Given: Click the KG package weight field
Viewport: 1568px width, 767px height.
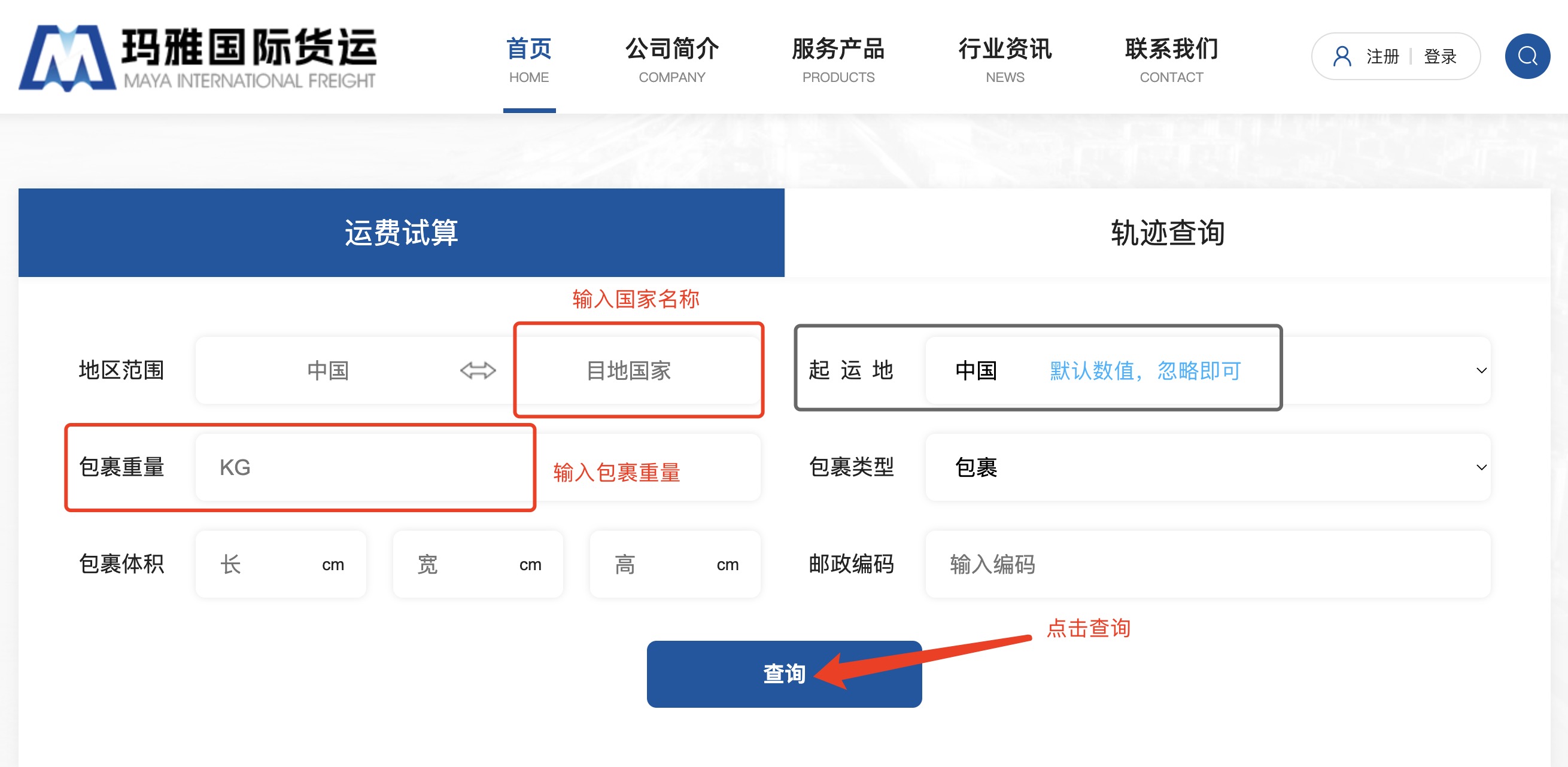Looking at the screenshot, I should point(364,467).
